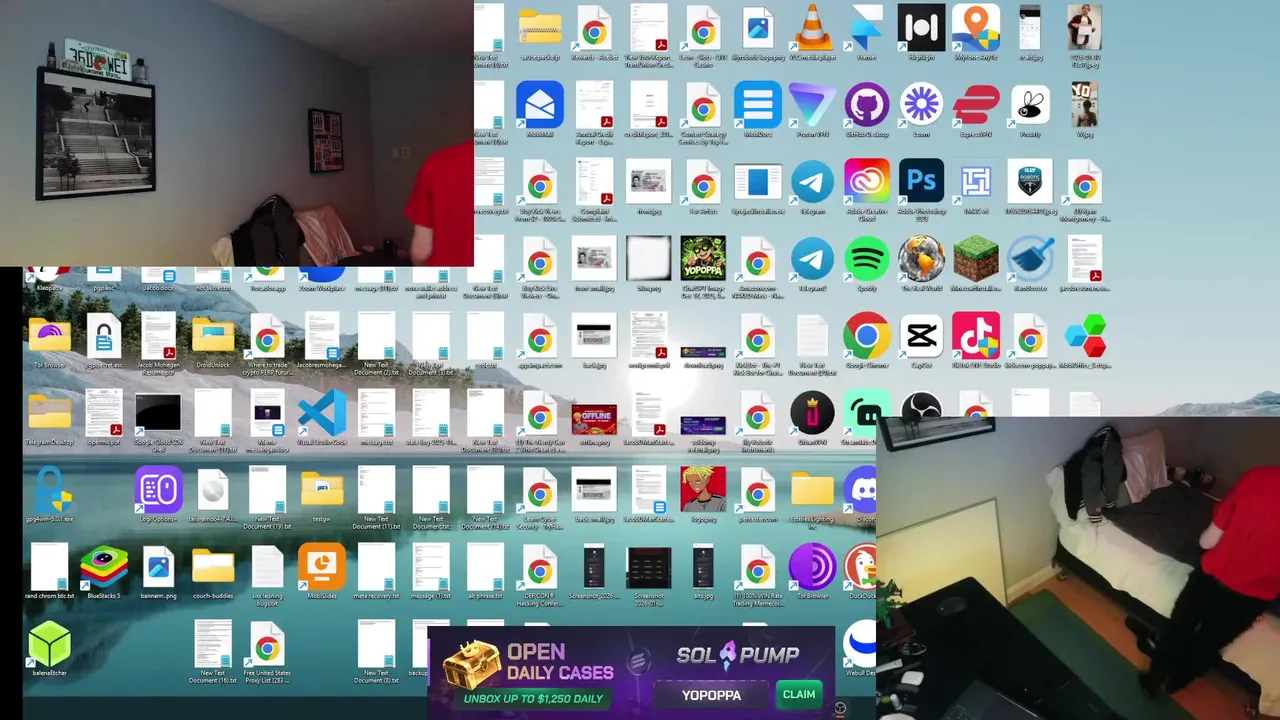Open the couch-buddies folder
The height and width of the screenshot is (720, 1280).
213,568
